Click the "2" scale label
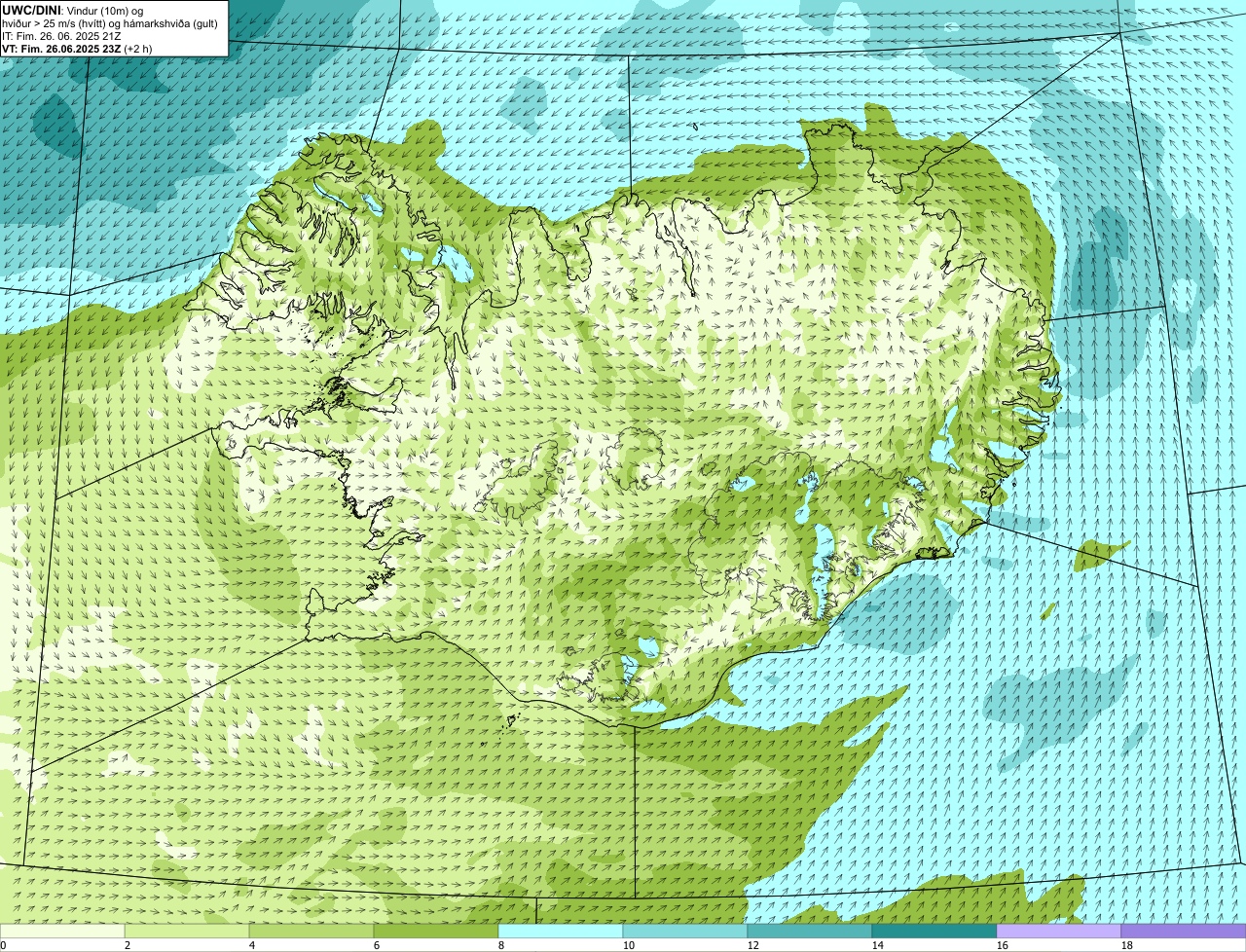Screen dimensions: 1246x952 click(128, 945)
